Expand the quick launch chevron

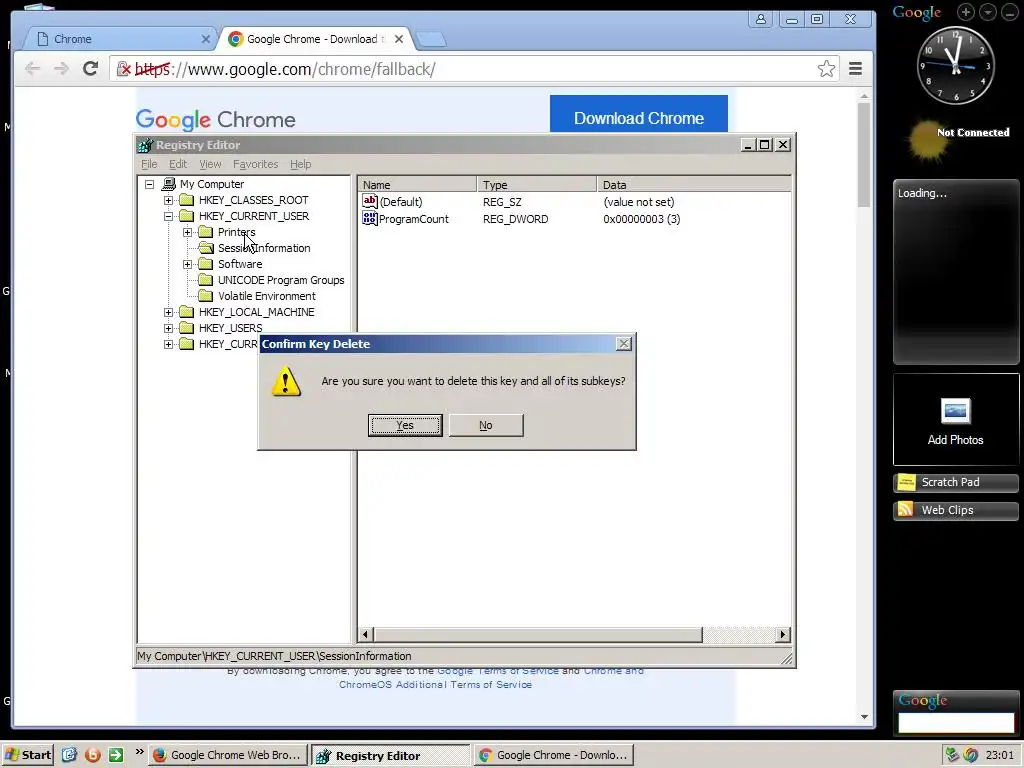point(139,752)
